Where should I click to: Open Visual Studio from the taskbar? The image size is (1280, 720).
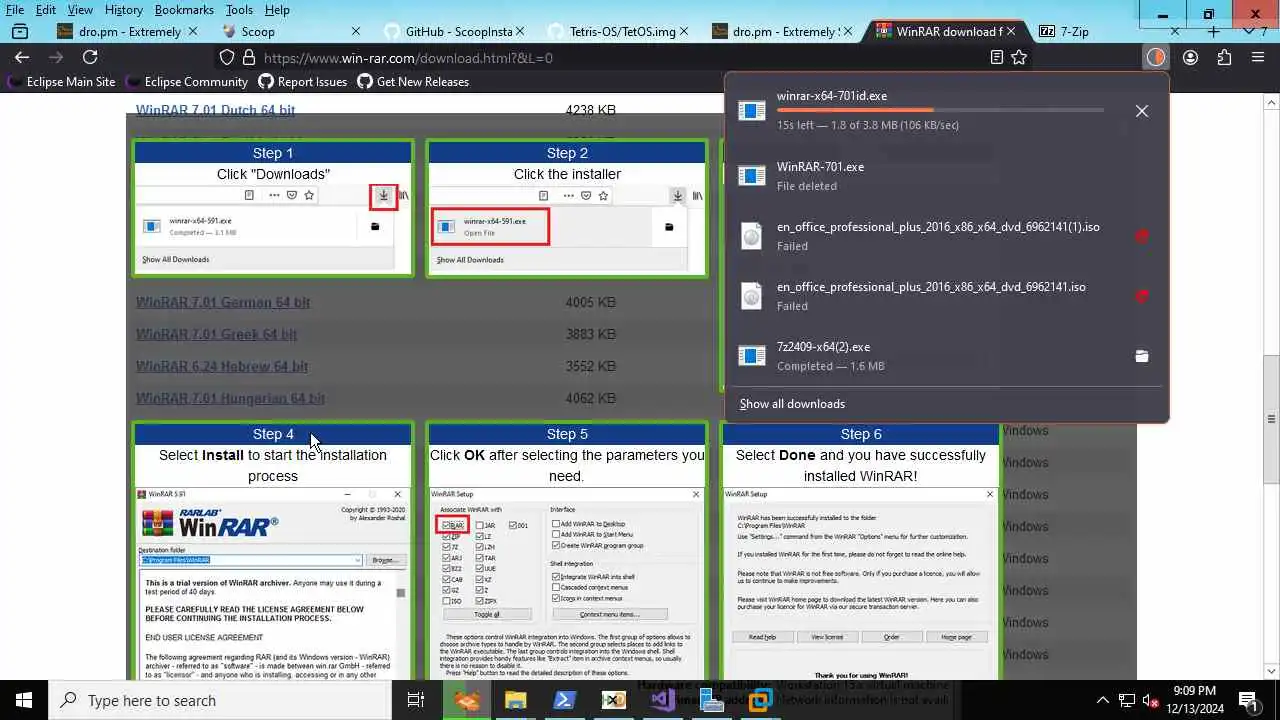[x=662, y=700]
